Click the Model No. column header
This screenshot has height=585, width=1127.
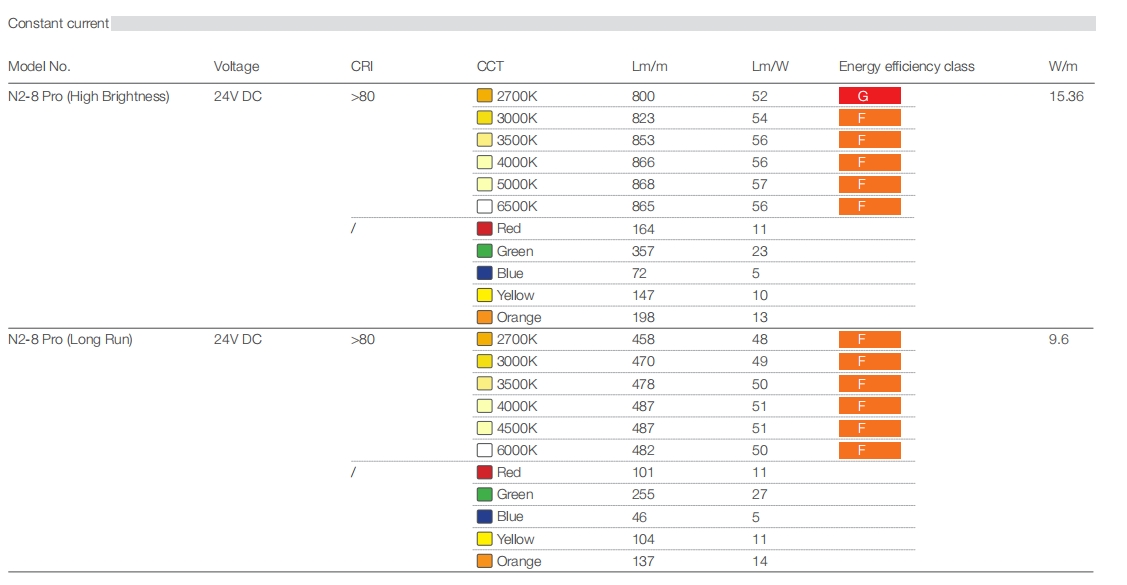39,67
